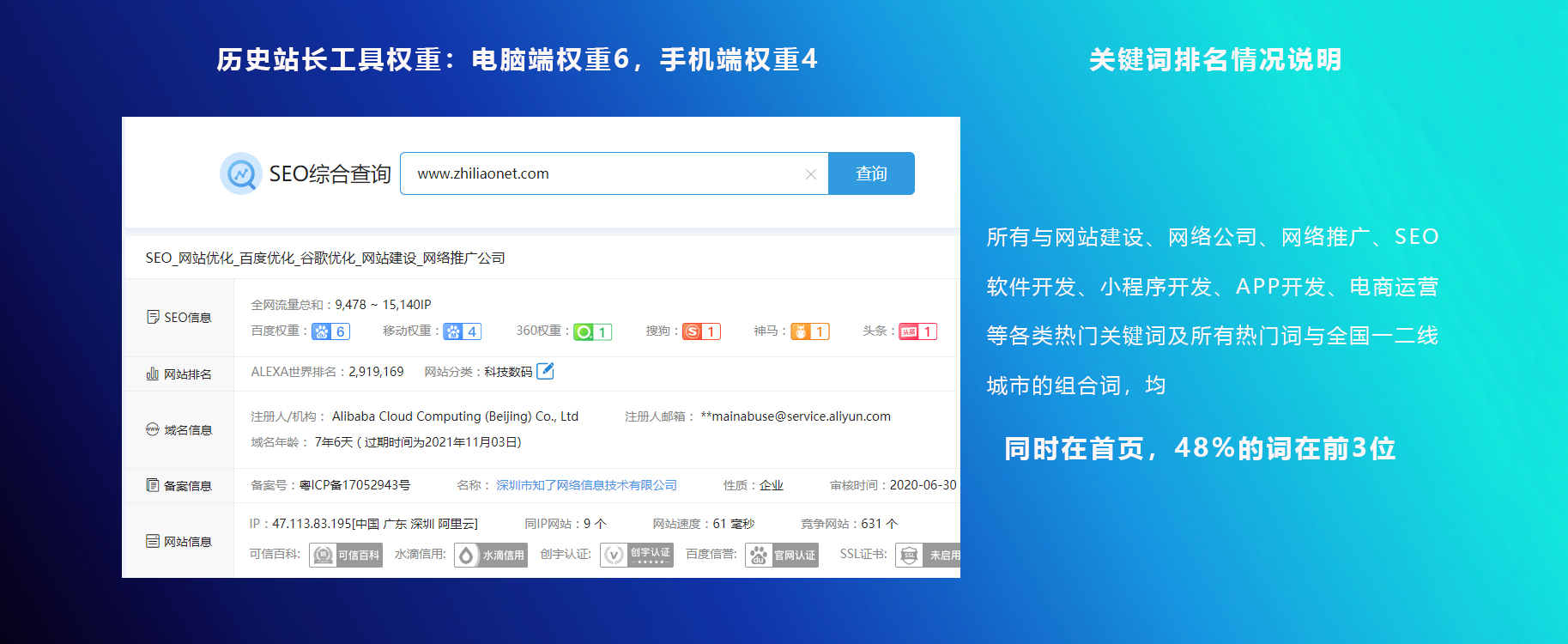Viewport: 1568px width, 644px height.
Task: Click the Baidu weight 6 badge
Action: (330, 331)
